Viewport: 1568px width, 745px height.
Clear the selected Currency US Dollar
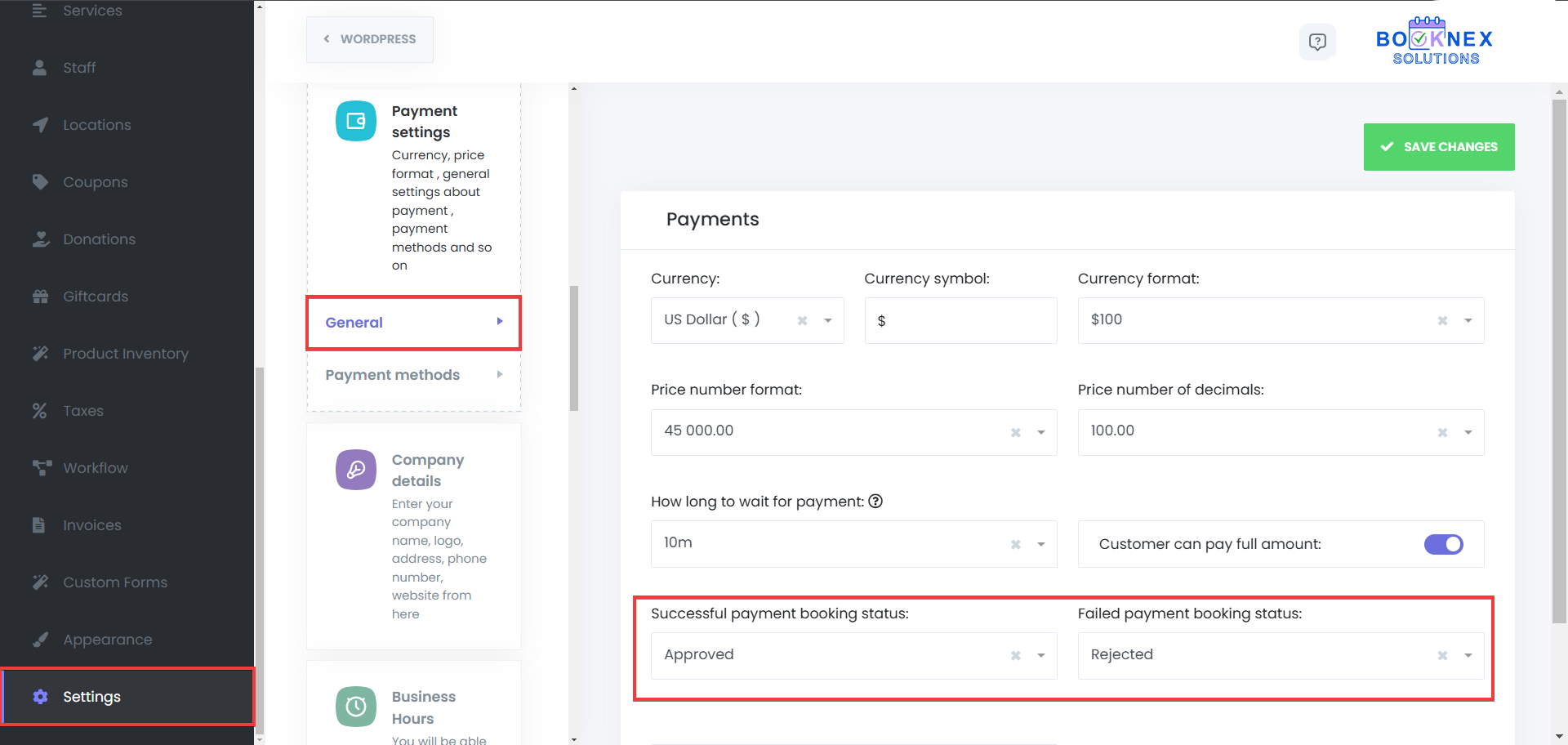click(800, 320)
